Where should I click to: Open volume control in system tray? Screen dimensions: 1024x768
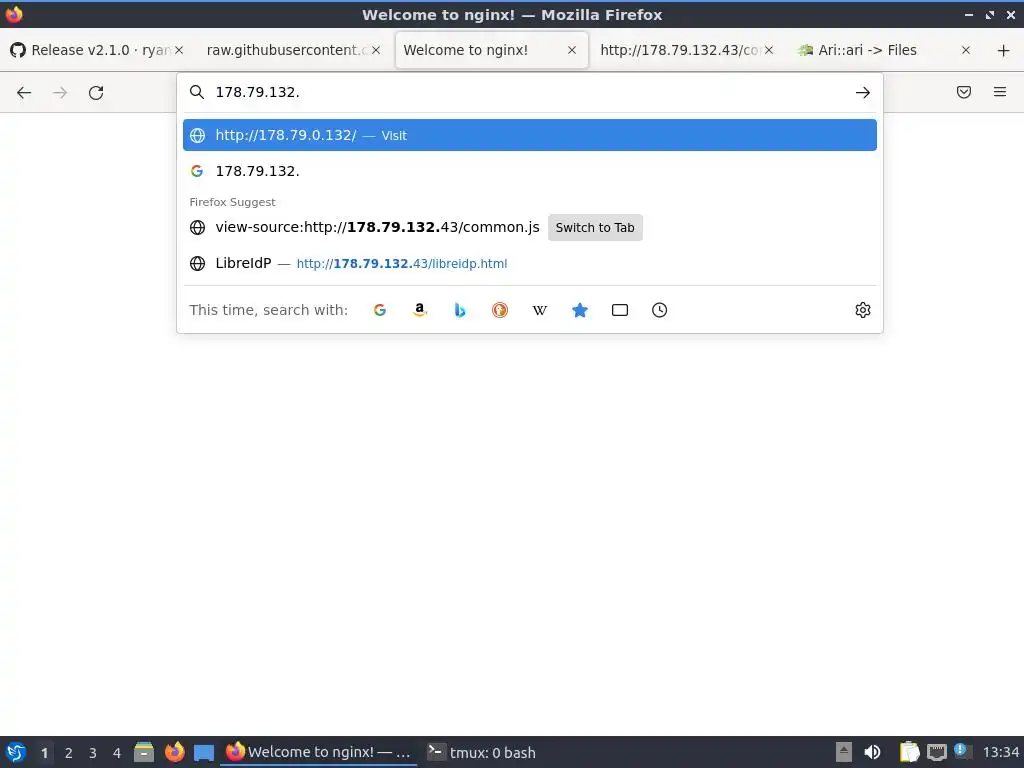(x=872, y=752)
